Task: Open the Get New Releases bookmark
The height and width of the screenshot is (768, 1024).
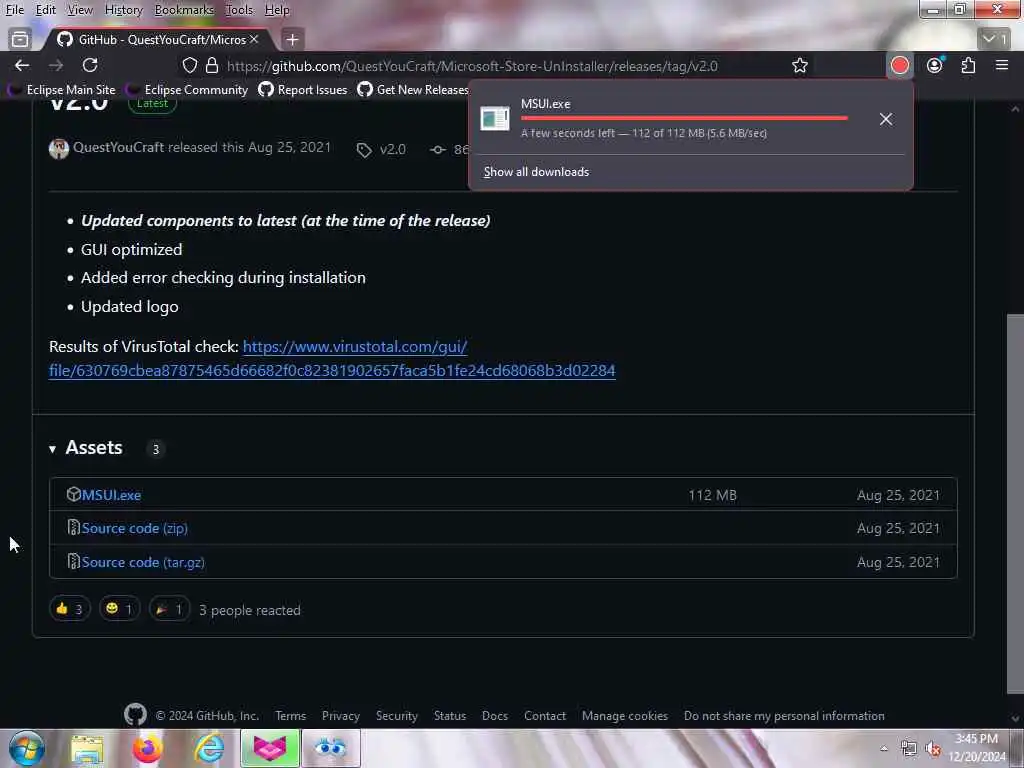Action: [x=413, y=90]
